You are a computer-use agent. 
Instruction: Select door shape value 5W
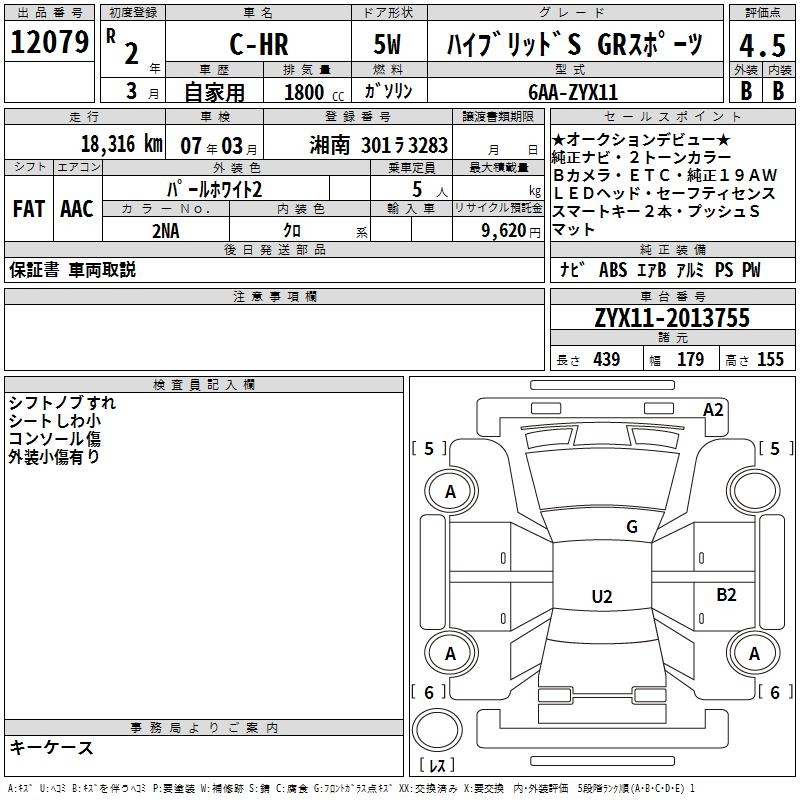[387, 44]
